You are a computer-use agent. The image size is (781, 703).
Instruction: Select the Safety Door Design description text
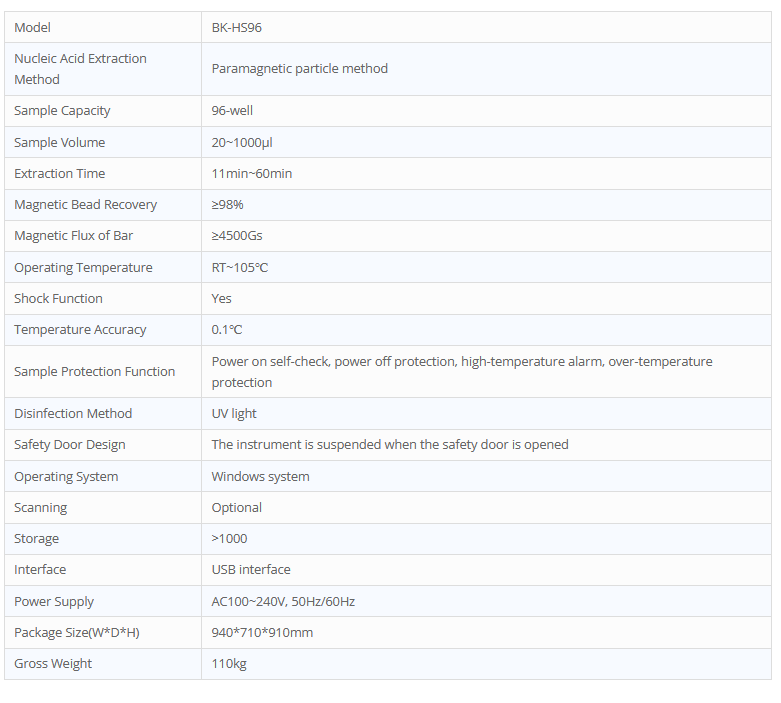(390, 445)
